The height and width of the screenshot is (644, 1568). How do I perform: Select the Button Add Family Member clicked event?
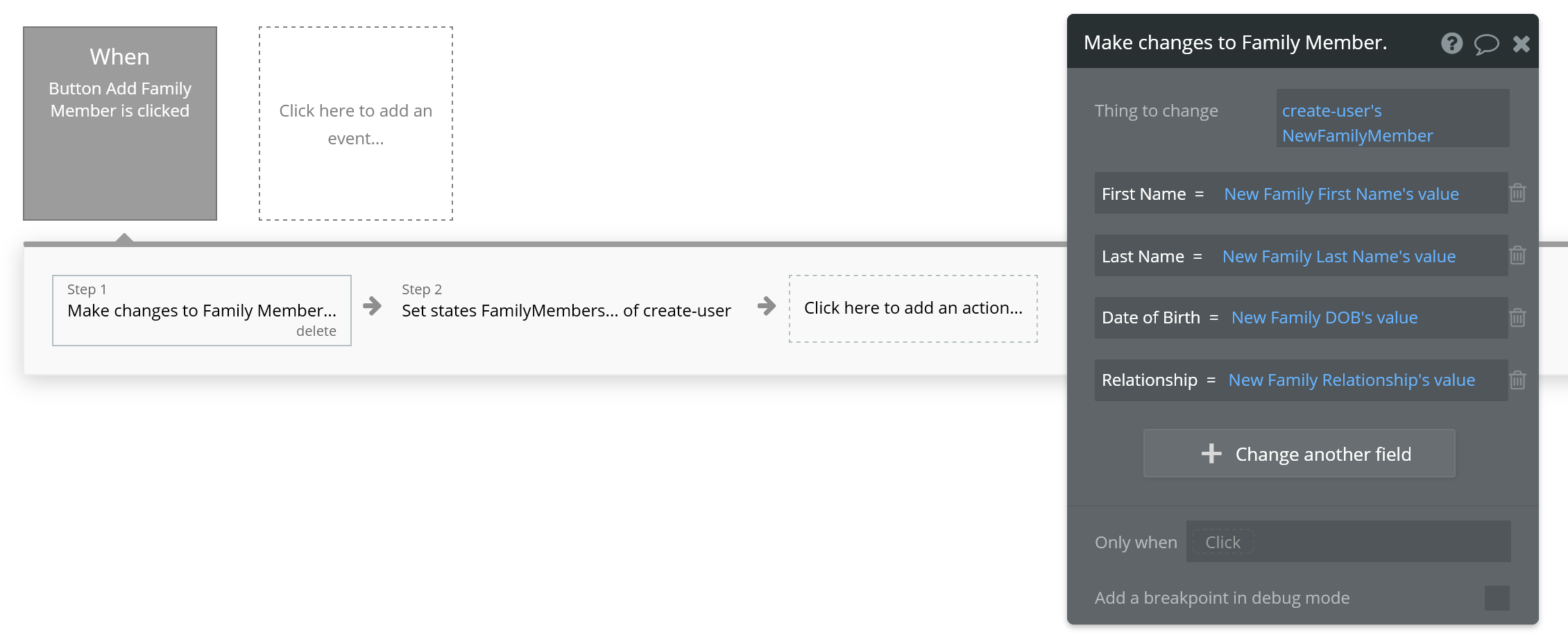120,124
